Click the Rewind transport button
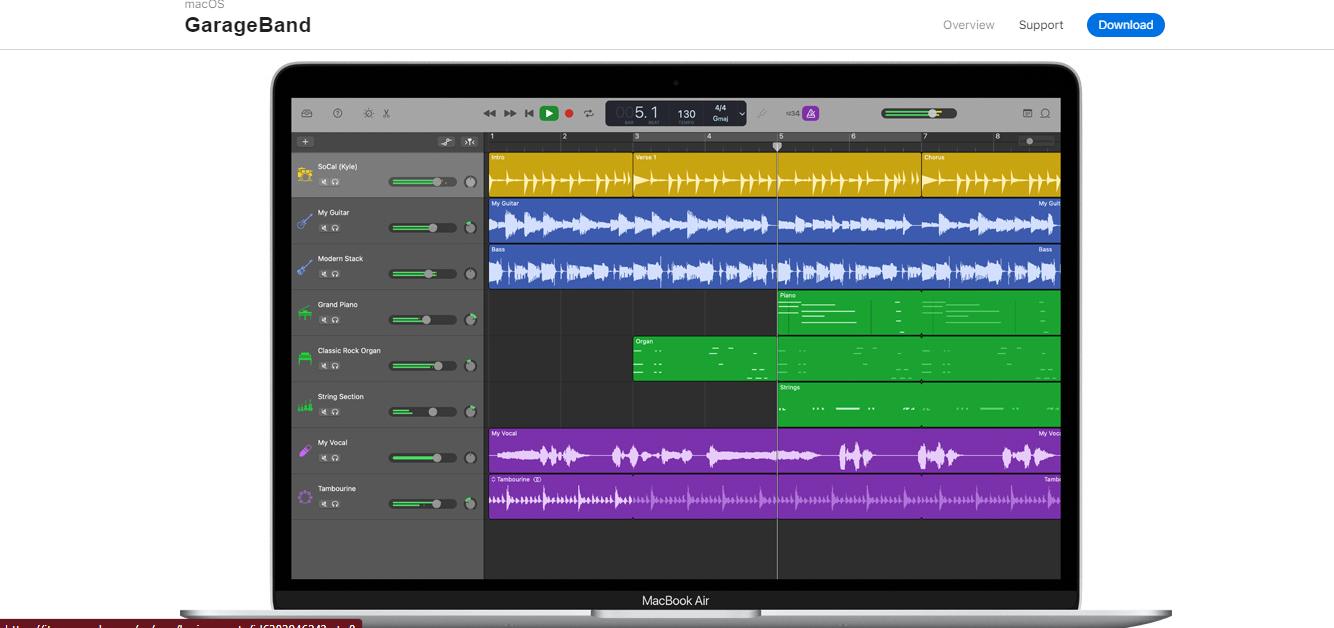 pyautogui.click(x=490, y=114)
